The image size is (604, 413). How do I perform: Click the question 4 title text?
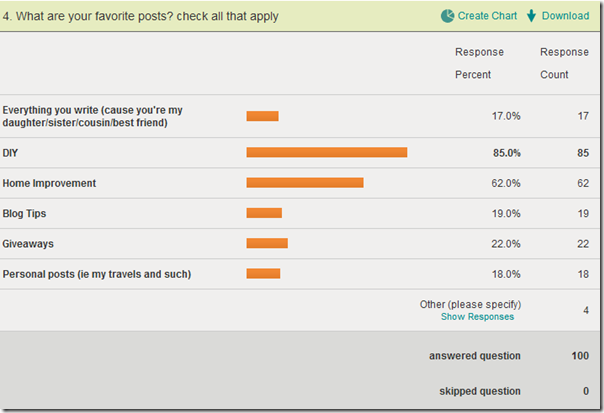click(x=141, y=16)
